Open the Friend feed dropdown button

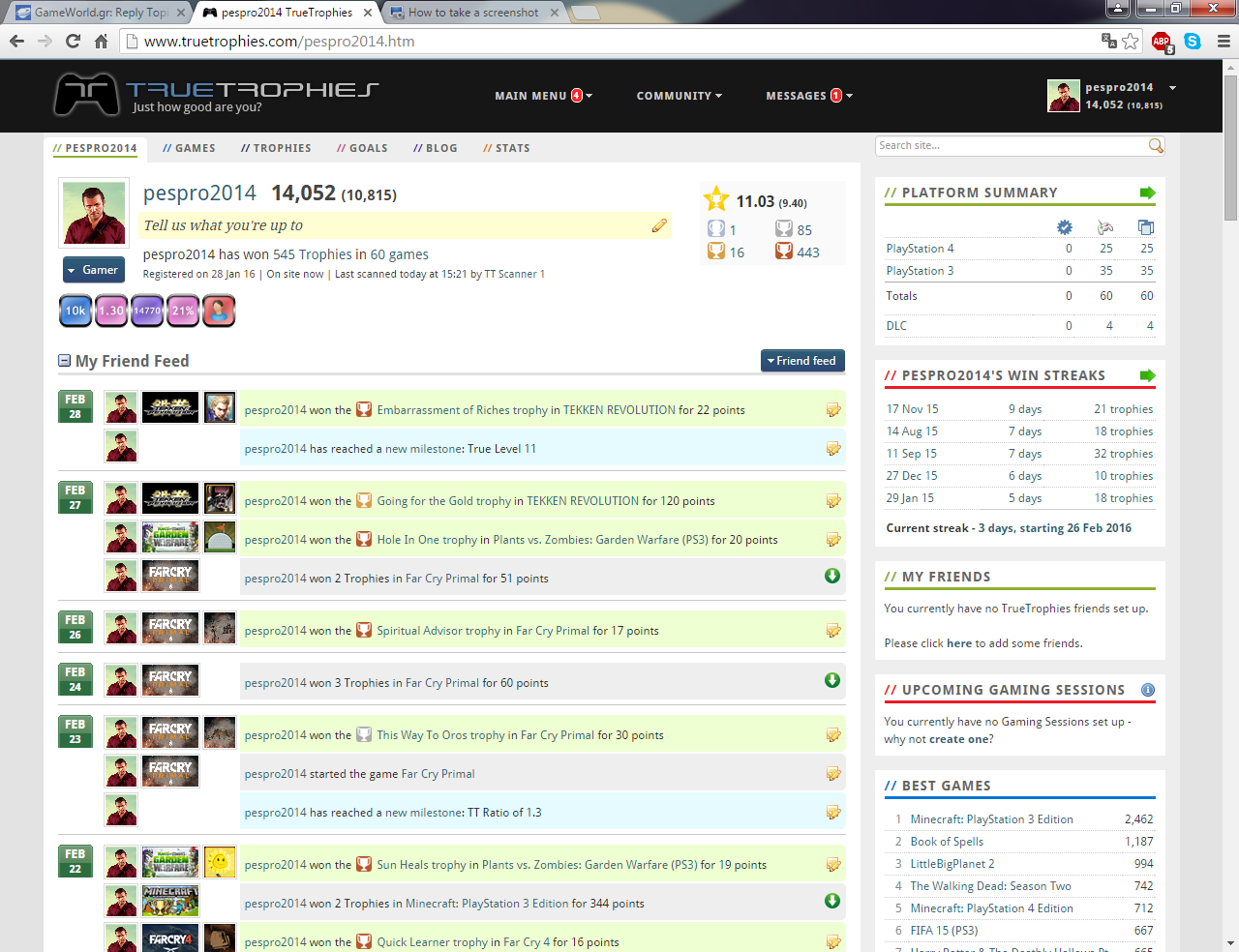pos(802,361)
